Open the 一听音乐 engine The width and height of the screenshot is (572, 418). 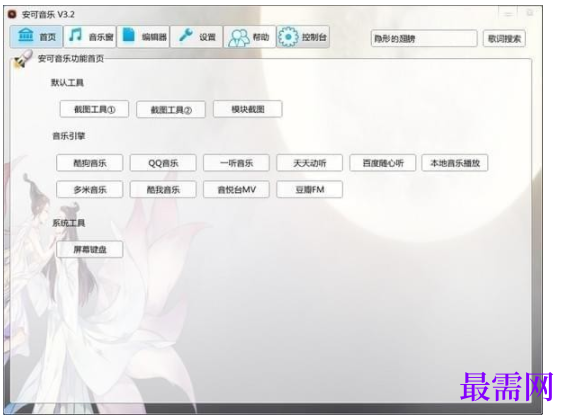[236, 163]
